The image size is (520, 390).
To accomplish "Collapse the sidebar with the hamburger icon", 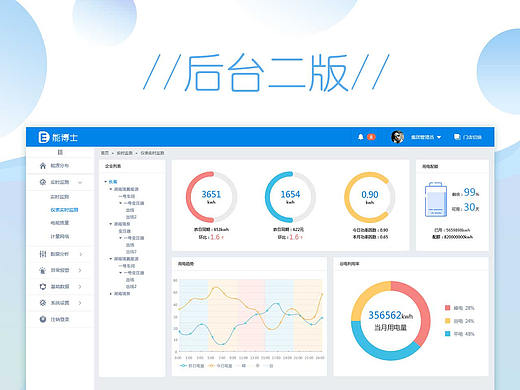I will click(60, 152).
